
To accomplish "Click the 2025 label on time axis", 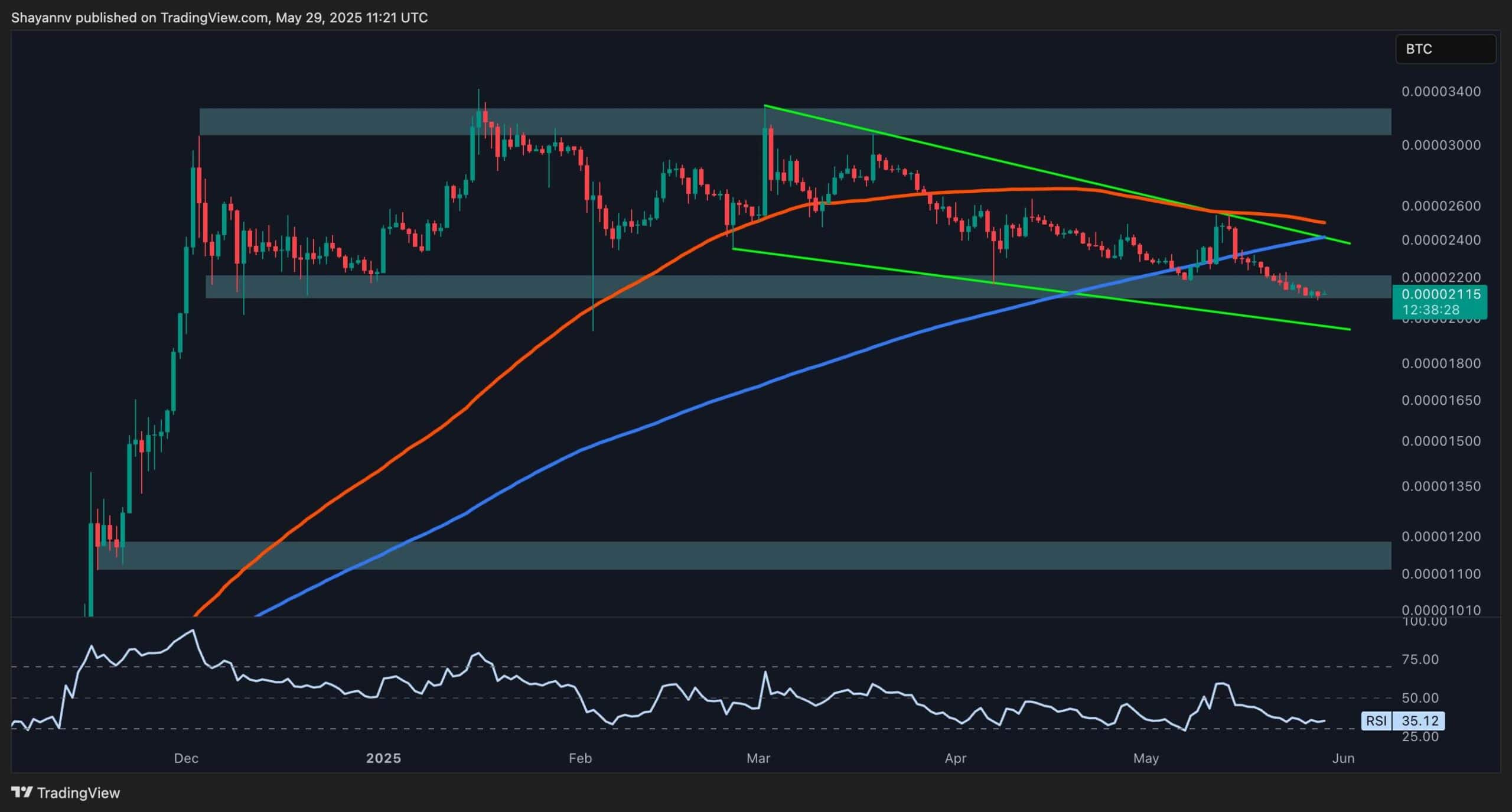I will (x=383, y=758).
